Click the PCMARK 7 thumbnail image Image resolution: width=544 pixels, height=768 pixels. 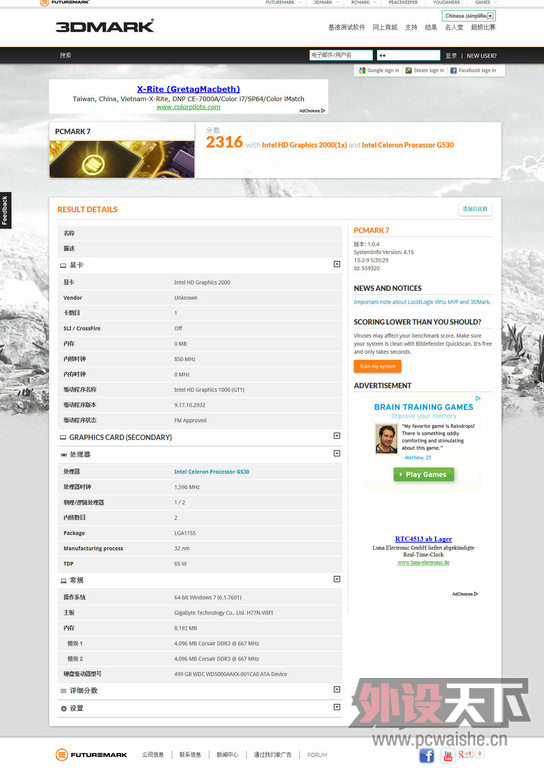[122, 159]
